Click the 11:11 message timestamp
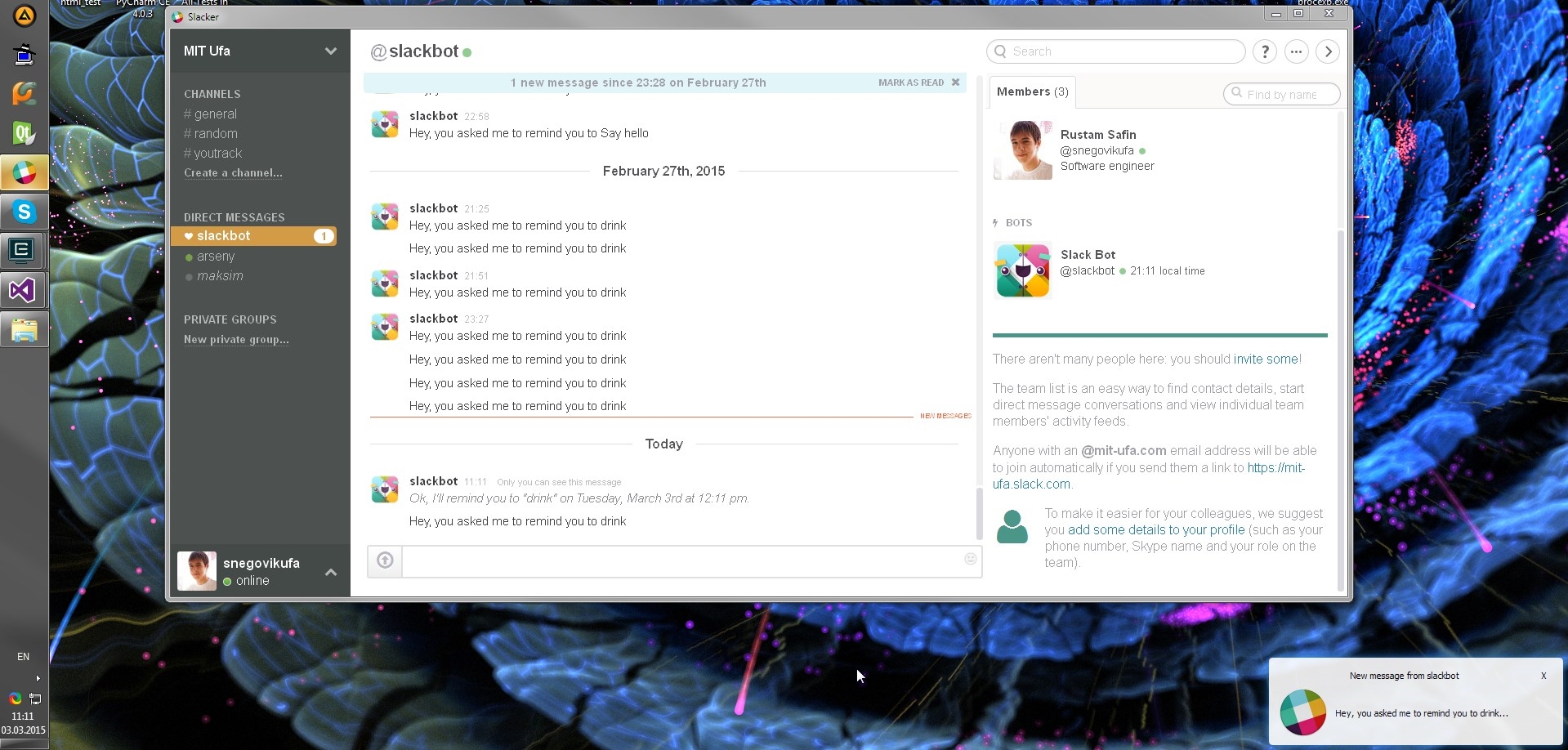Screen dimensions: 1568x750 pos(476,482)
